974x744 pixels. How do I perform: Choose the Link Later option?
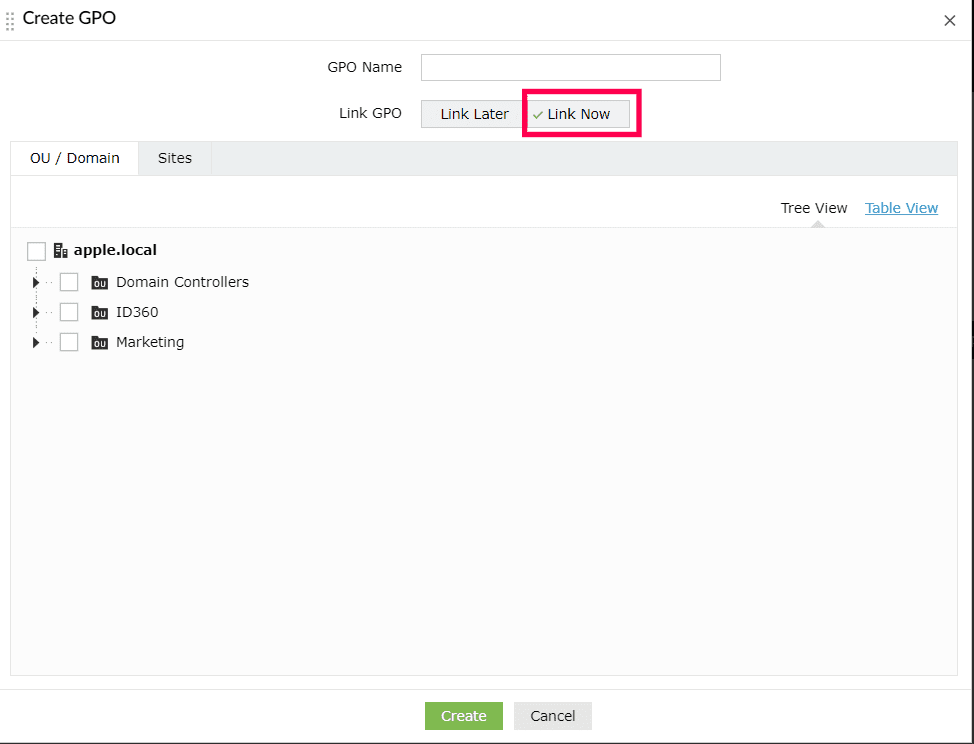[x=474, y=114]
